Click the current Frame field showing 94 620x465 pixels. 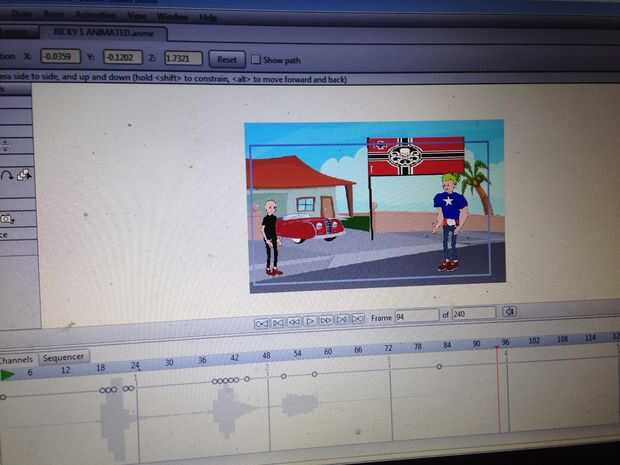[416, 316]
